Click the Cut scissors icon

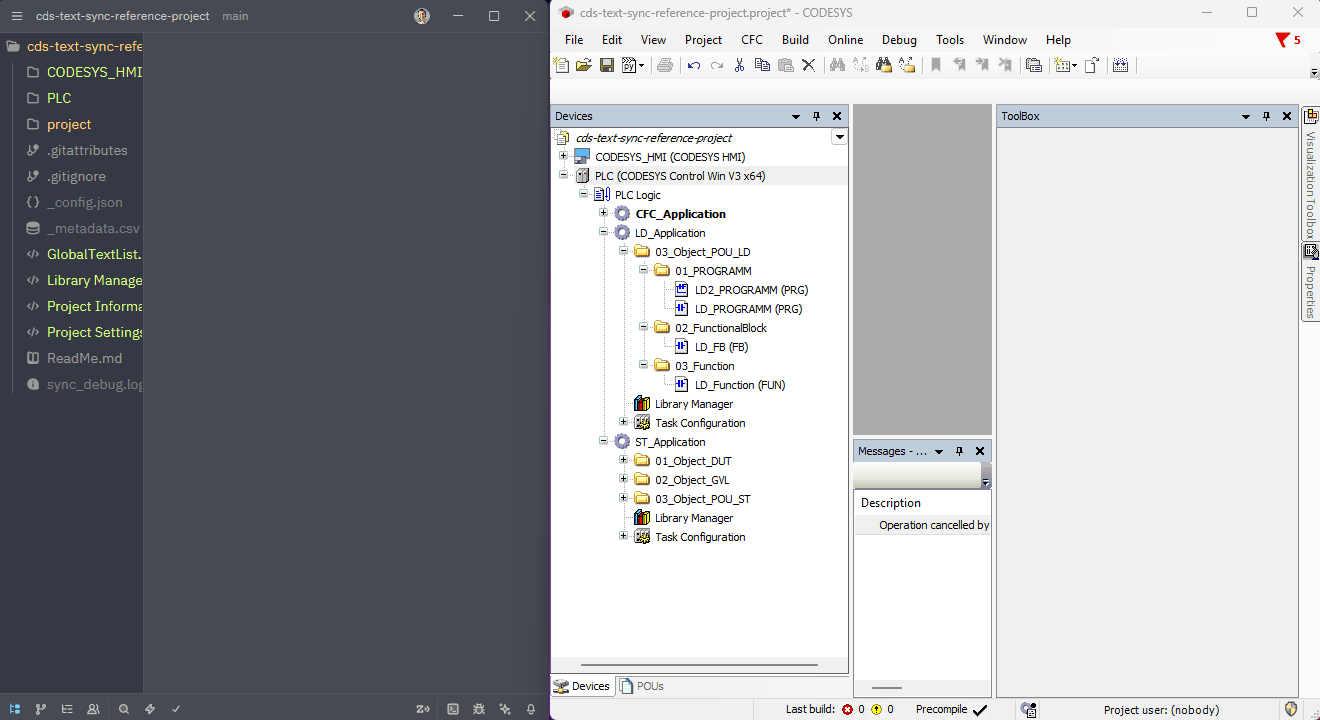739,65
